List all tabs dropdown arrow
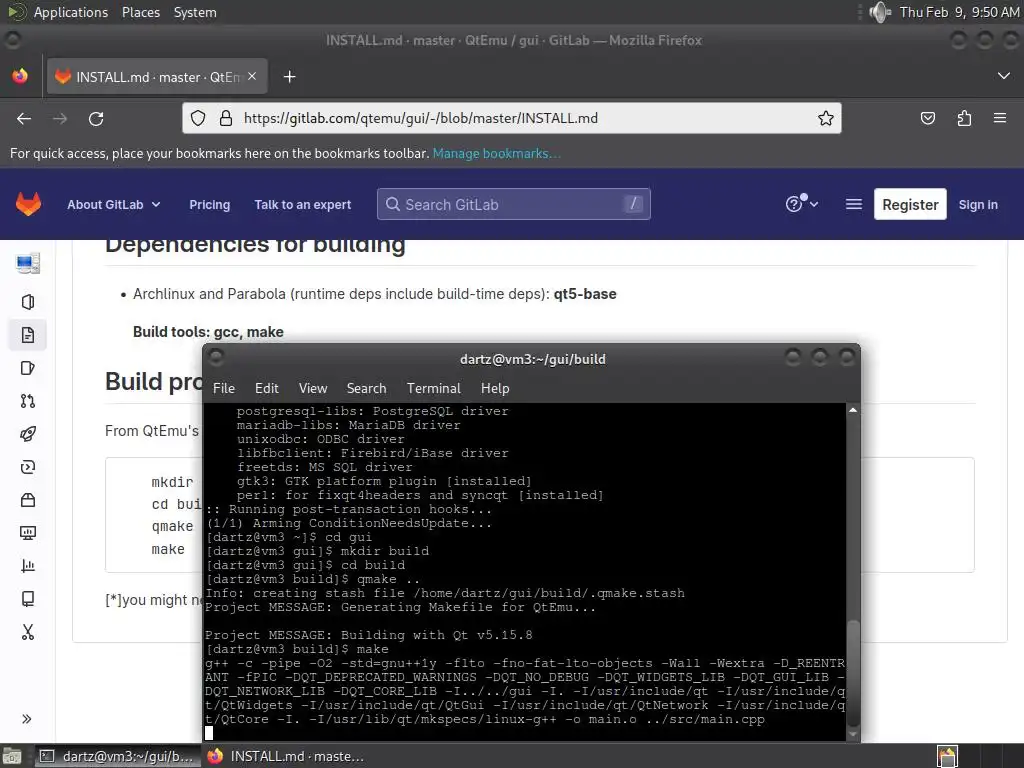This screenshot has width=1024, height=768. (x=1004, y=76)
